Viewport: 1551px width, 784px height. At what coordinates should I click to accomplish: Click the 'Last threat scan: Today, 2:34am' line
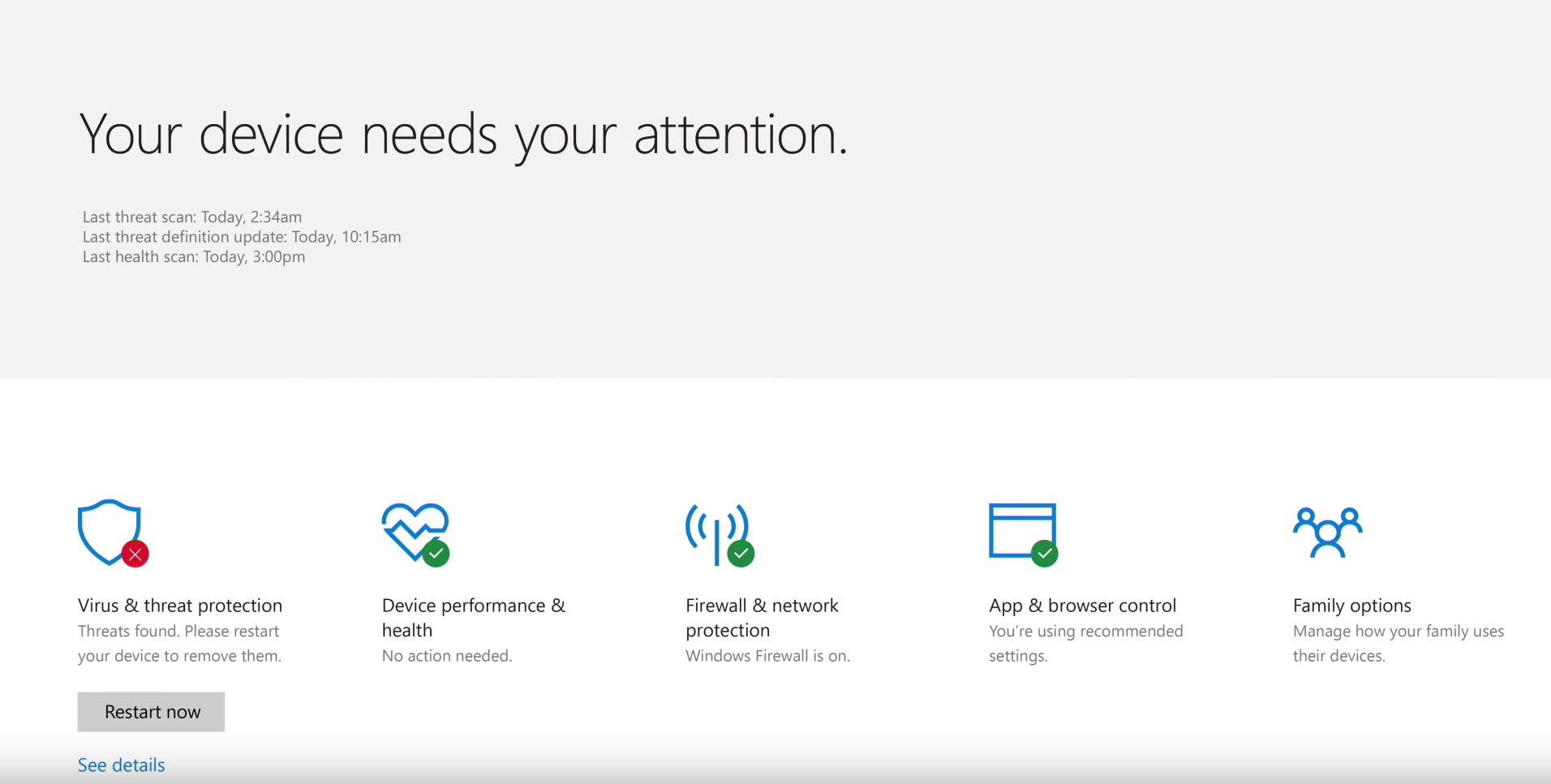click(192, 217)
